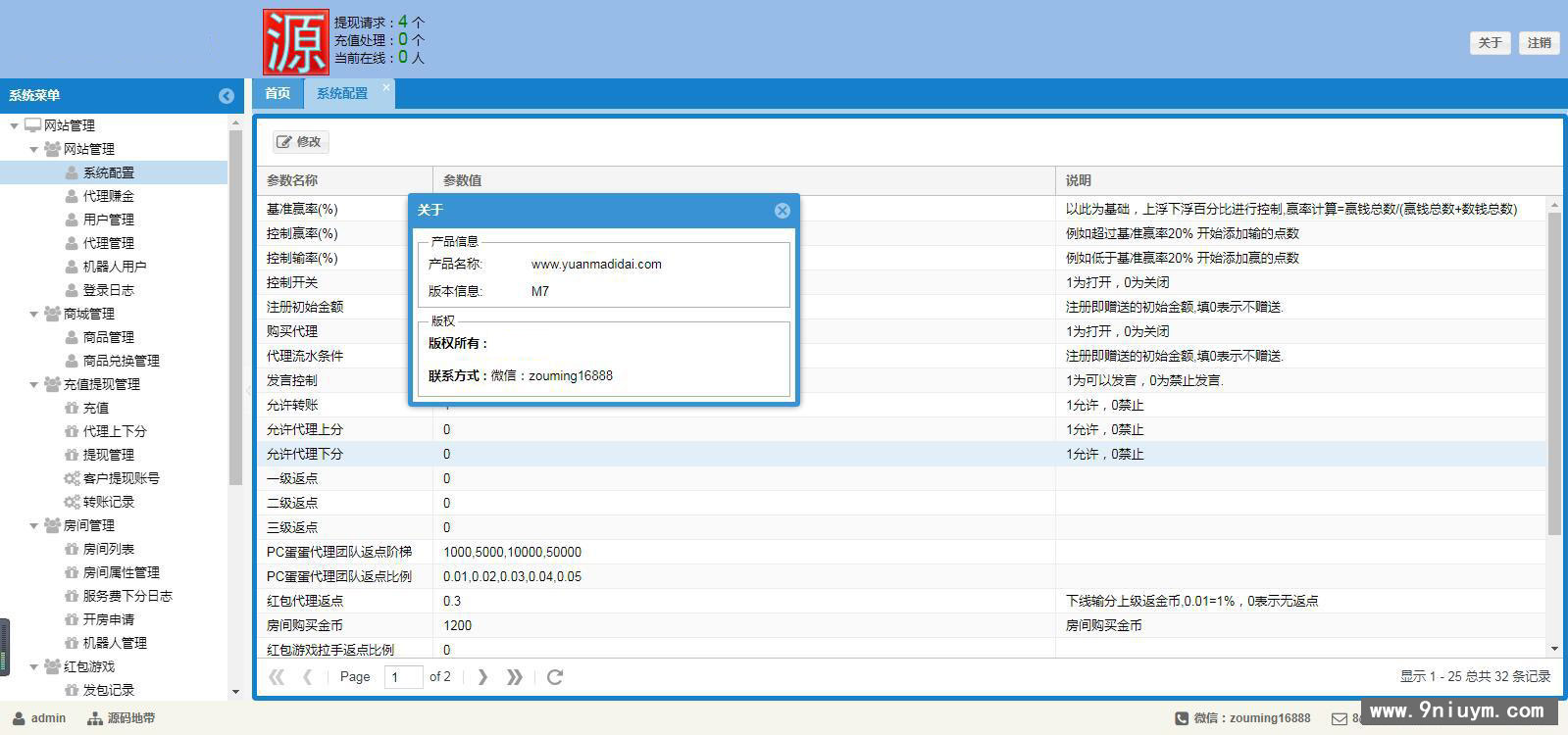1568x735 pixels.
Task: Open 机器人用户 in the sidebar
Action: pos(115,267)
